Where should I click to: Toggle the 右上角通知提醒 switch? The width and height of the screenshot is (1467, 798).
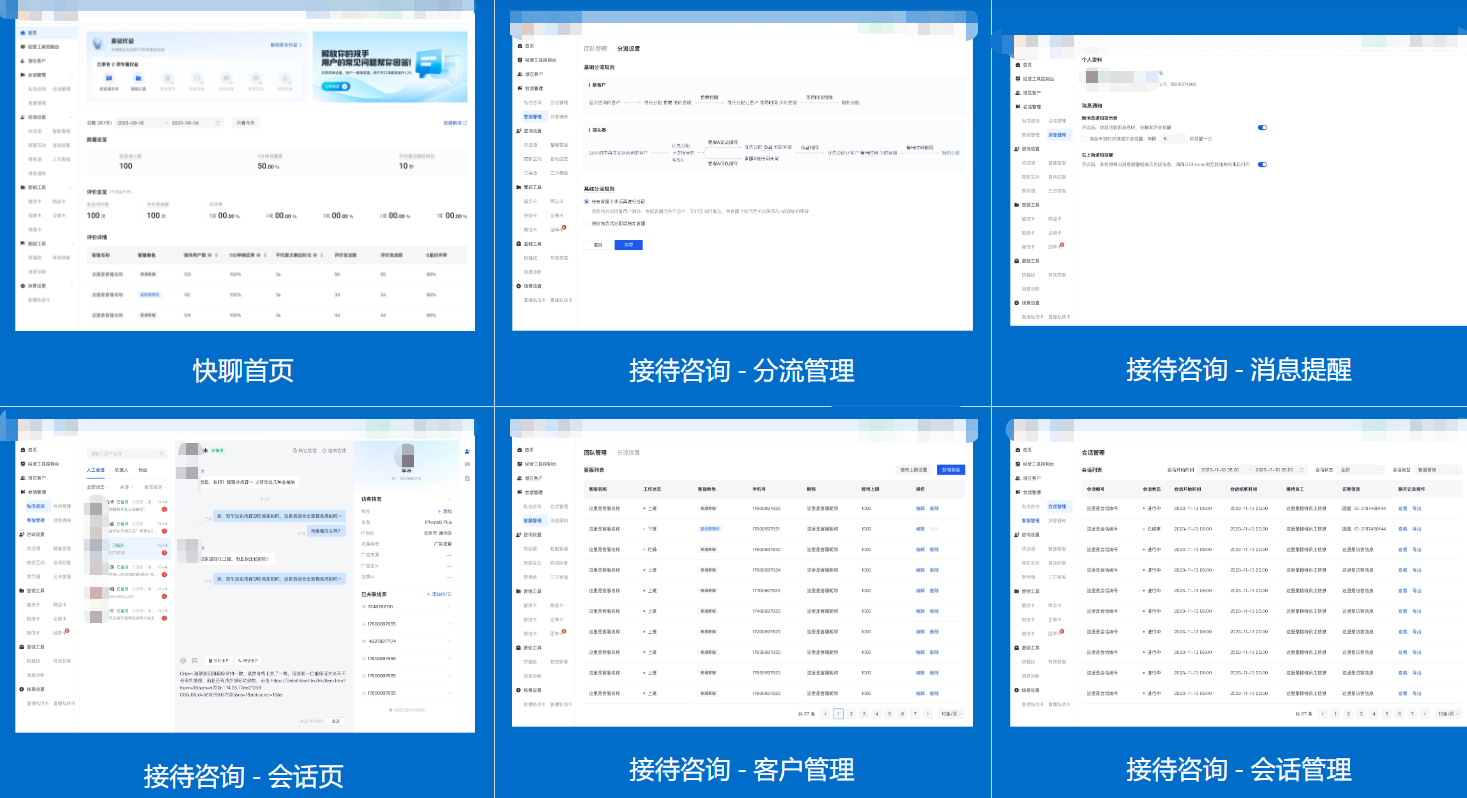coord(1262,164)
